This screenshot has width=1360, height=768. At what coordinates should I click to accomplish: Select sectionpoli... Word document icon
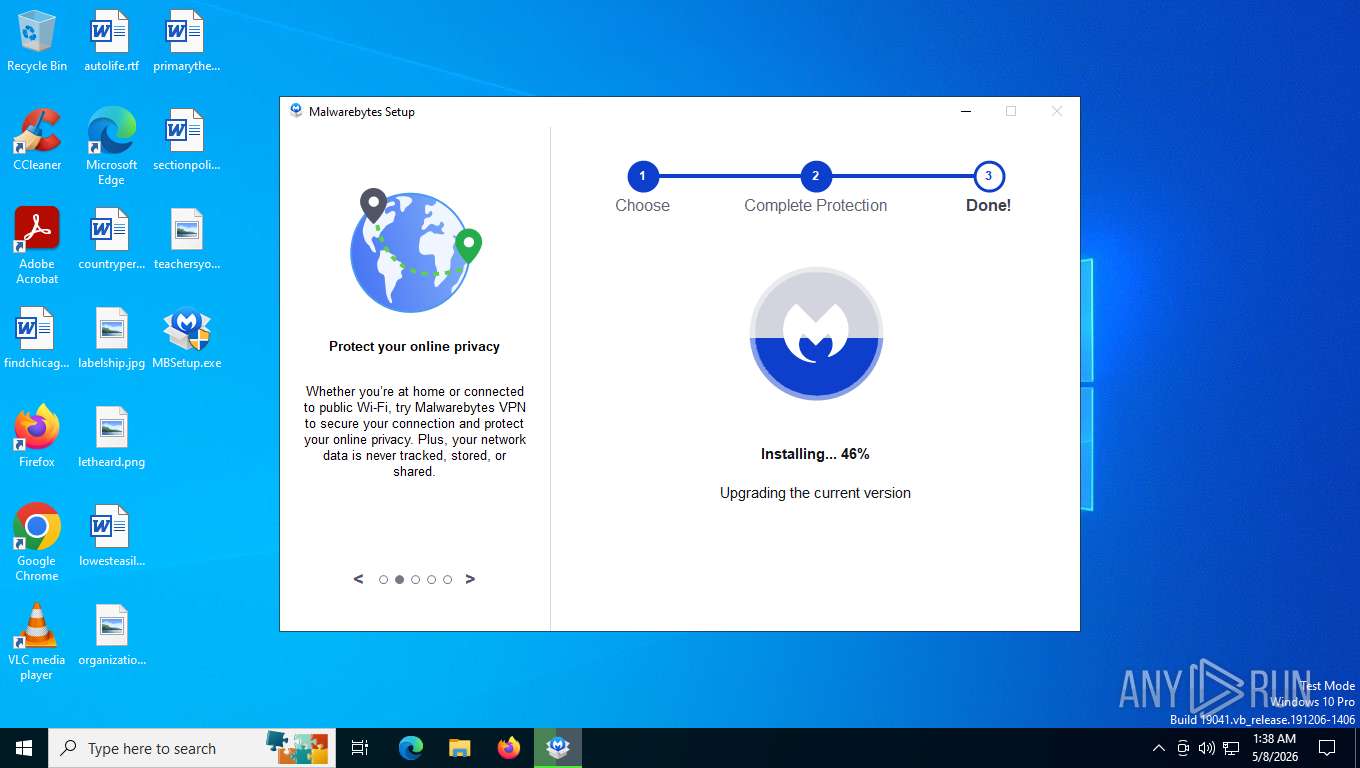click(x=186, y=140)
